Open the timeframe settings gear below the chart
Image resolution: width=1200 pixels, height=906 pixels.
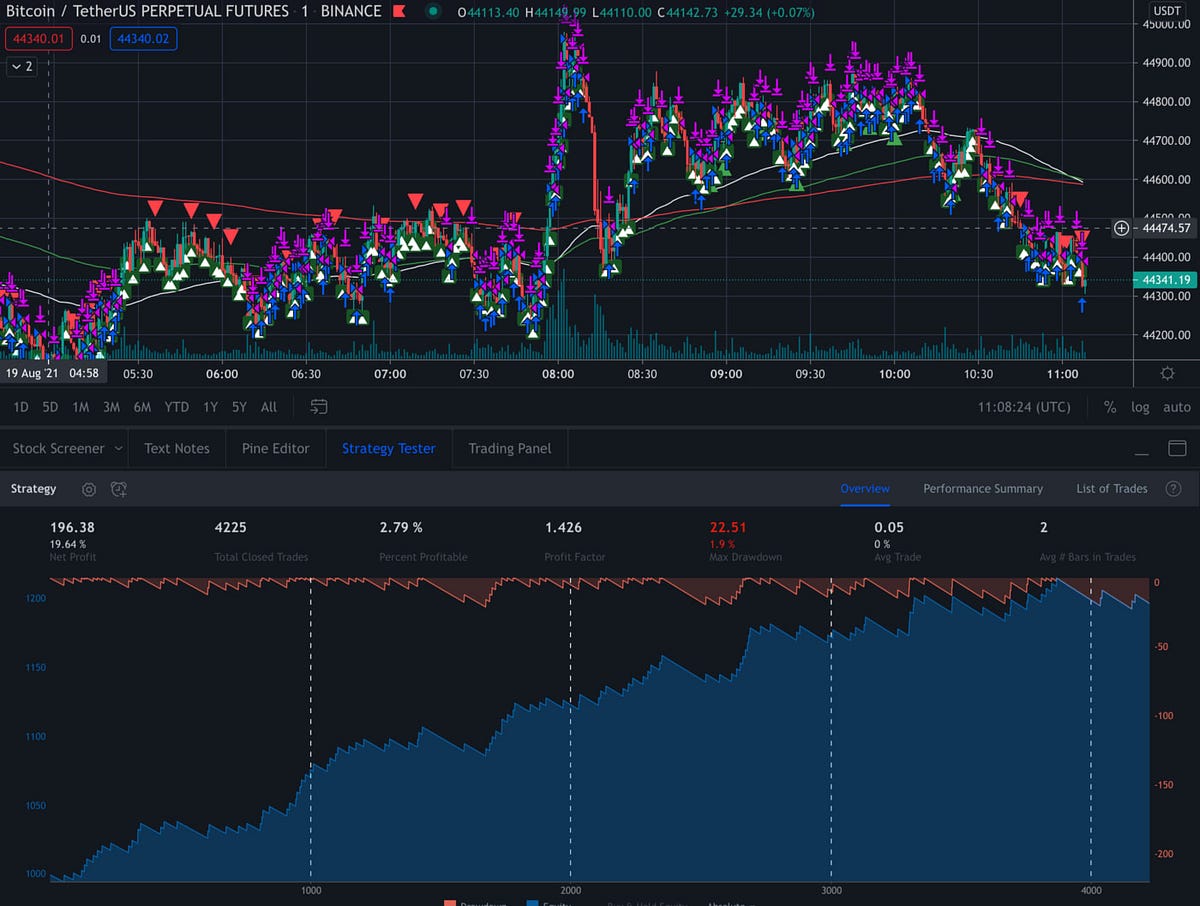click(x=1166, y=373)
